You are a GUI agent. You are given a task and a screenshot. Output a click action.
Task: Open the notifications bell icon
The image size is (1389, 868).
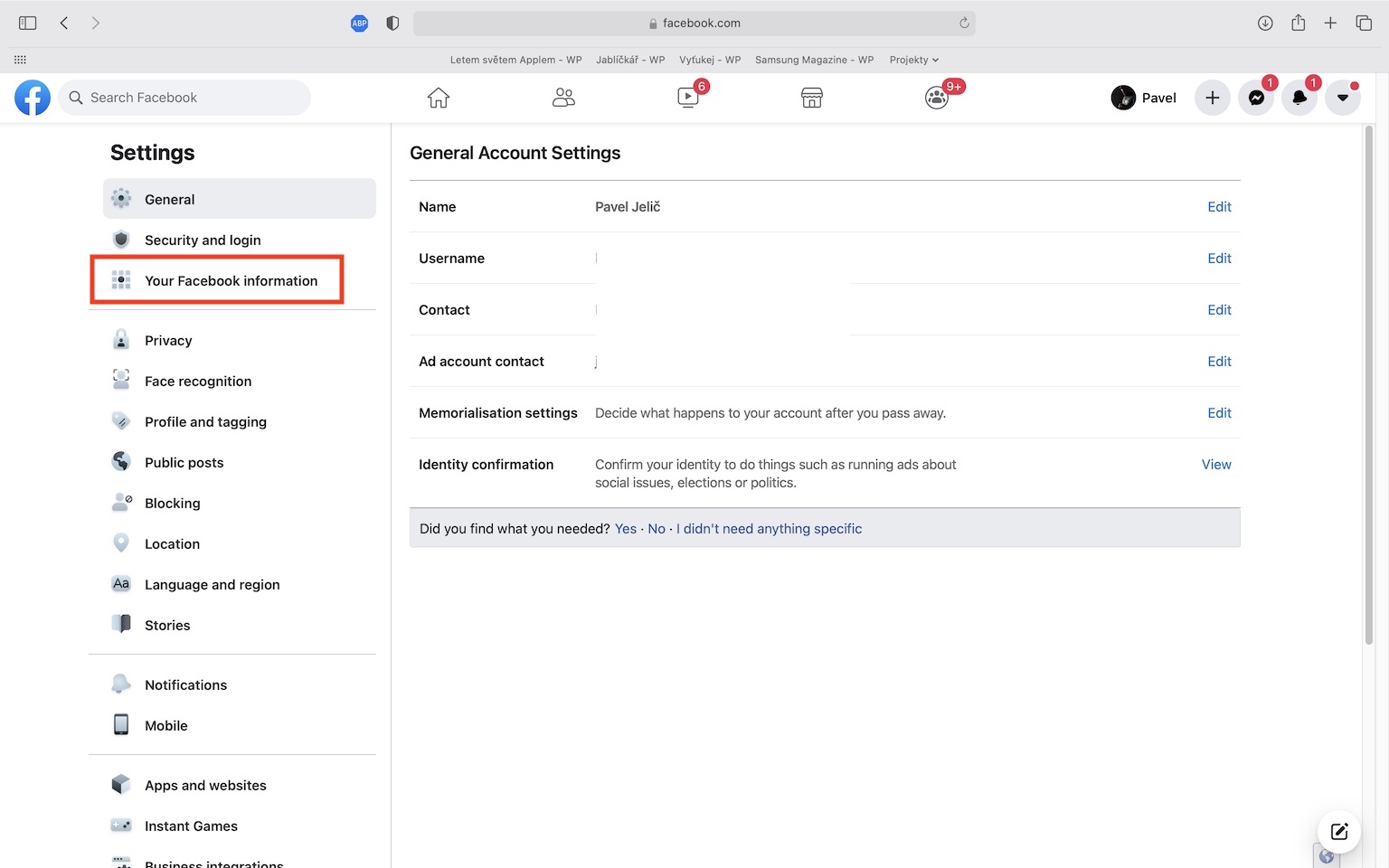1299,98
